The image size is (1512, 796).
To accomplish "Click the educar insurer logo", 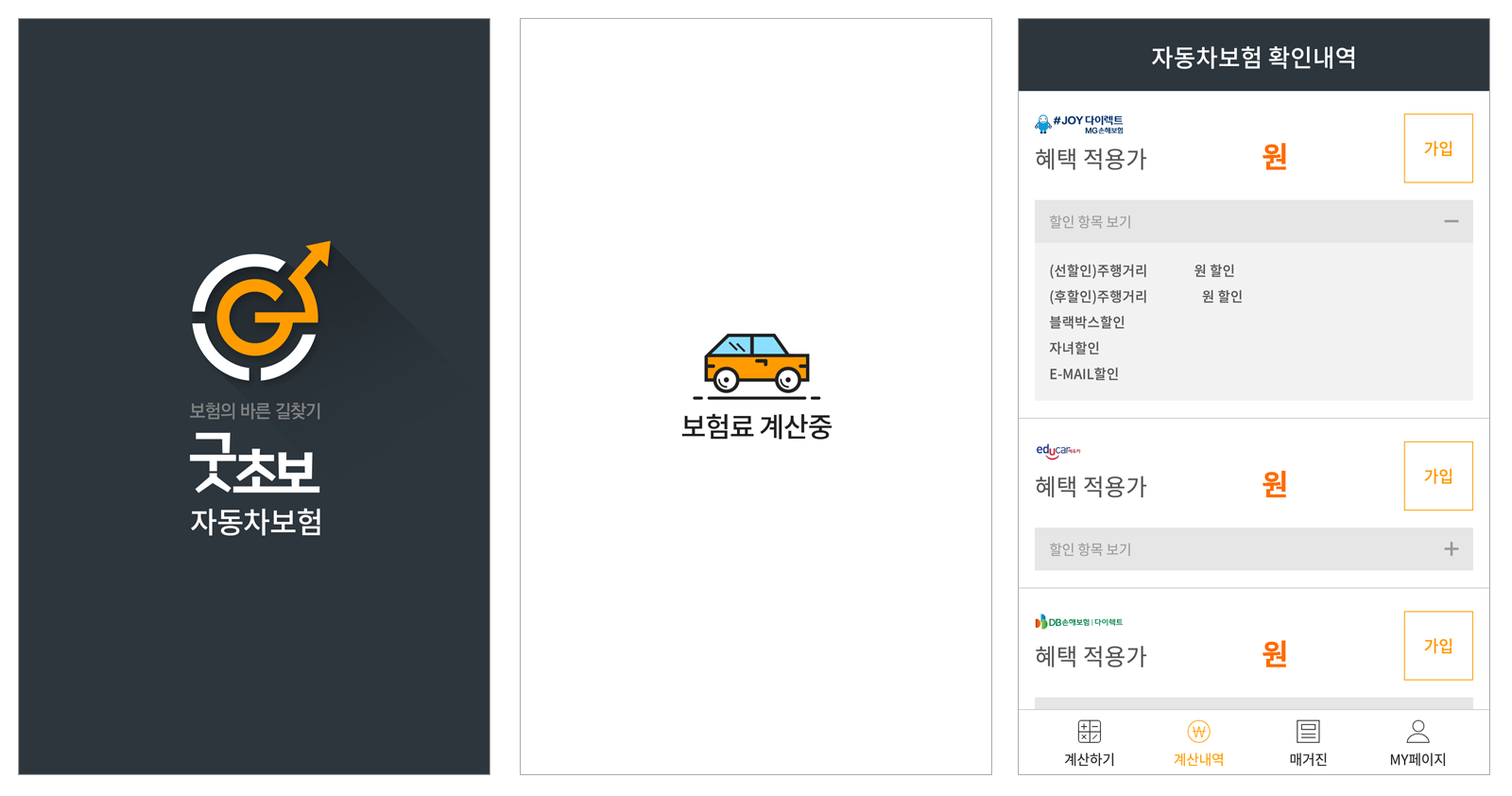I will (1057, 451).
